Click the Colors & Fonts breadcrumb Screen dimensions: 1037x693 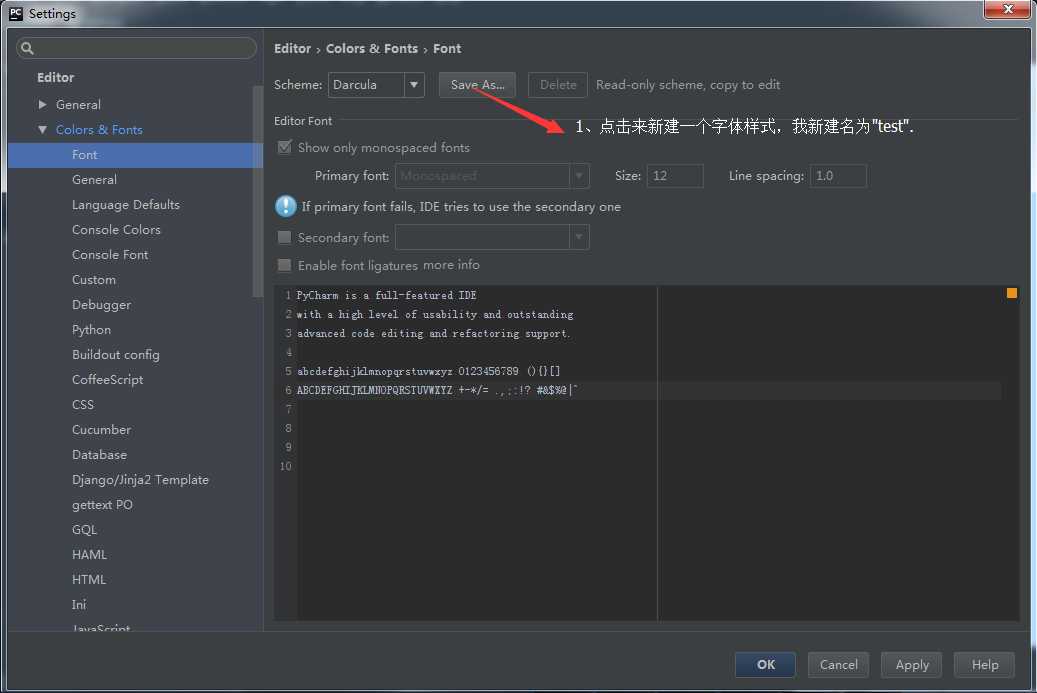[x=372, y=48]
